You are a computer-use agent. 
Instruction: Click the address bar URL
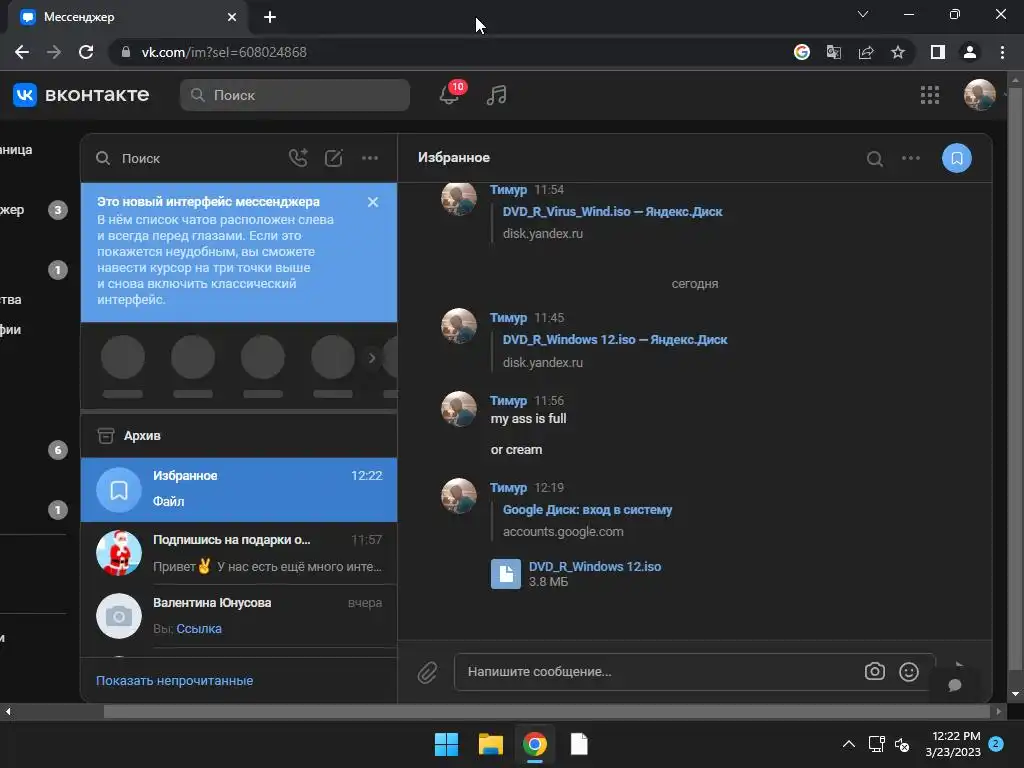click(x=224, y=52)
